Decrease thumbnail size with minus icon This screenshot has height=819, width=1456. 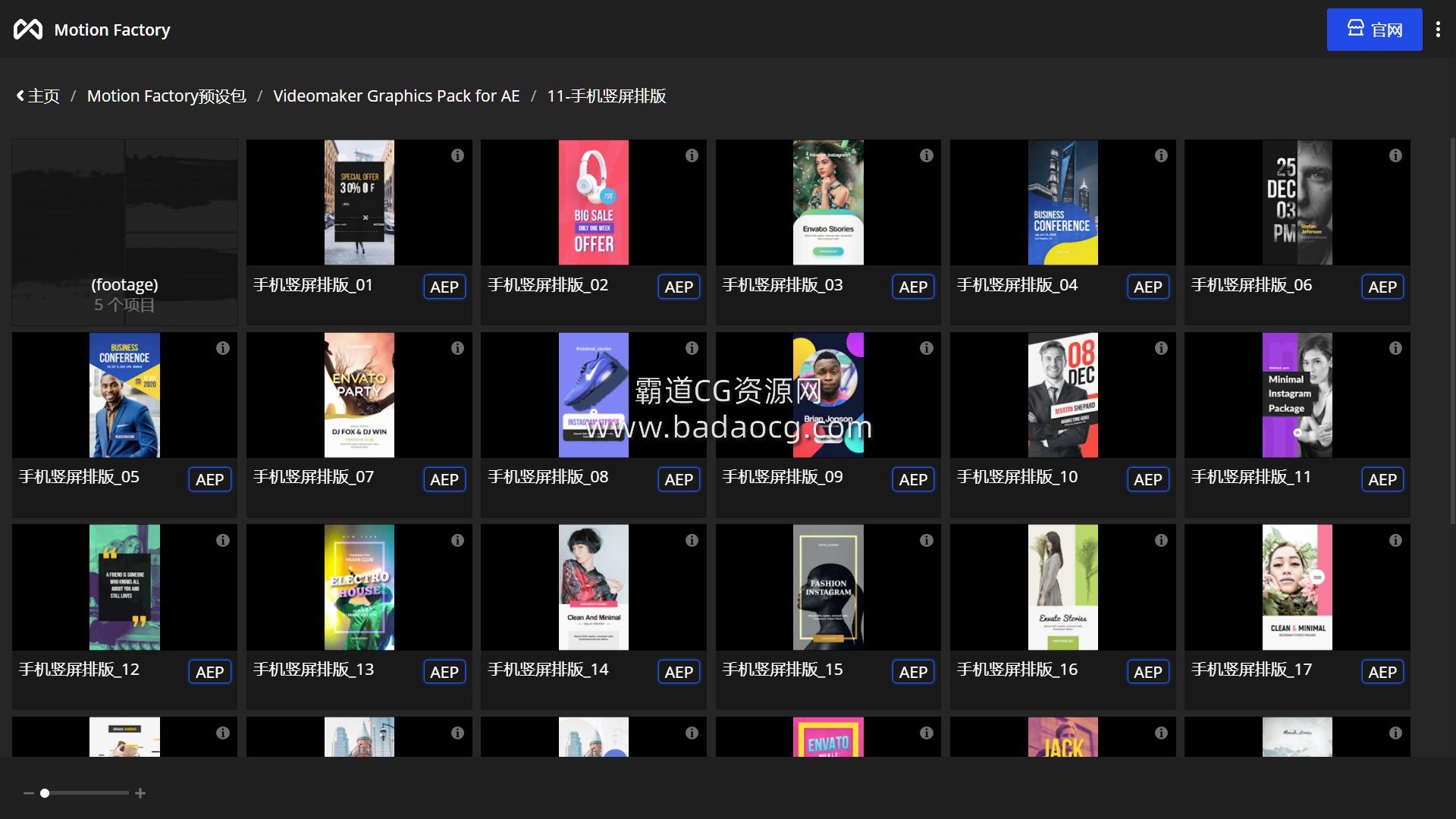[x=29, y=793]
